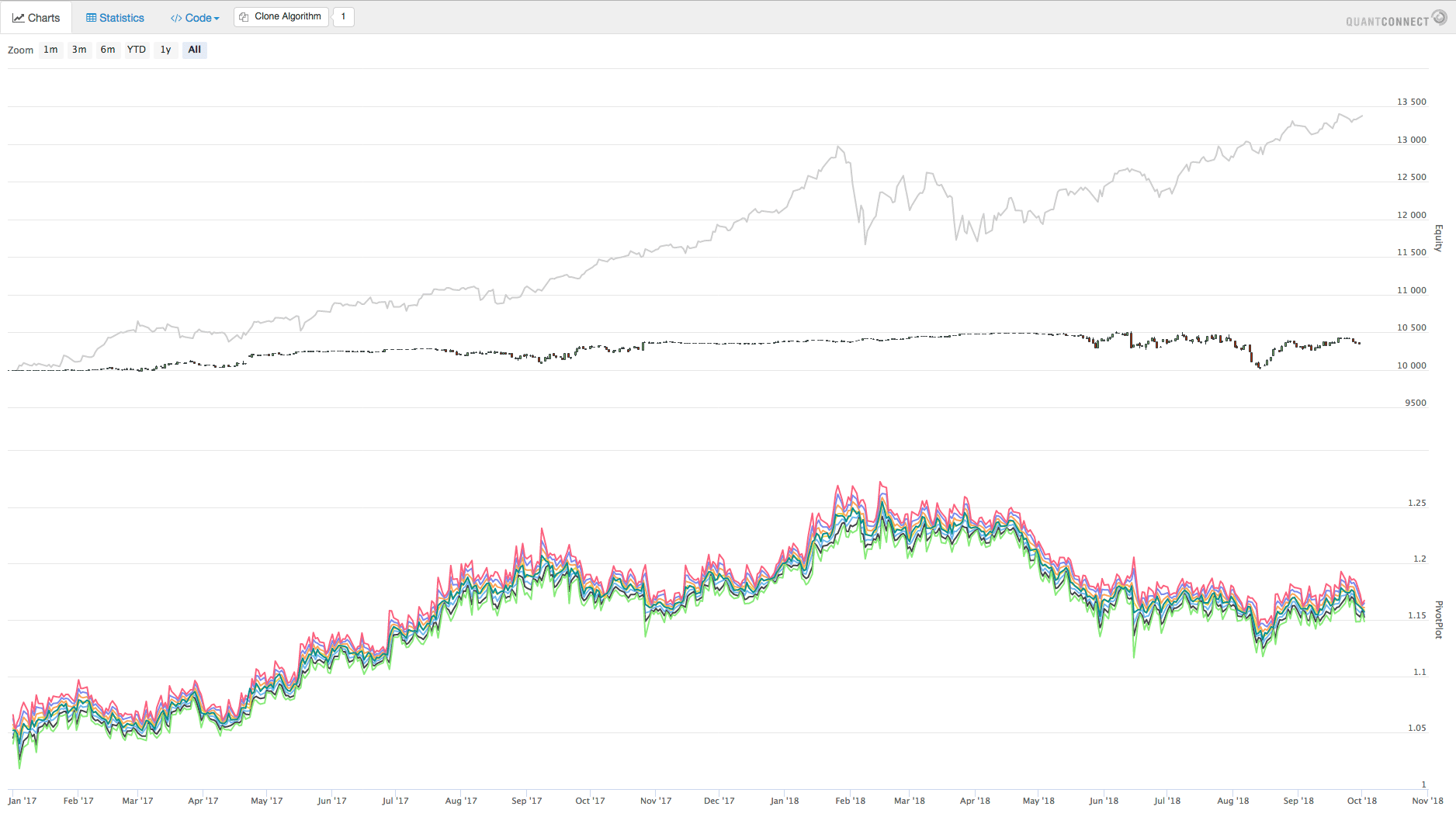Select the All zoom range
1456x817 pixels.
pyautogui.click(x=195, y=50)
